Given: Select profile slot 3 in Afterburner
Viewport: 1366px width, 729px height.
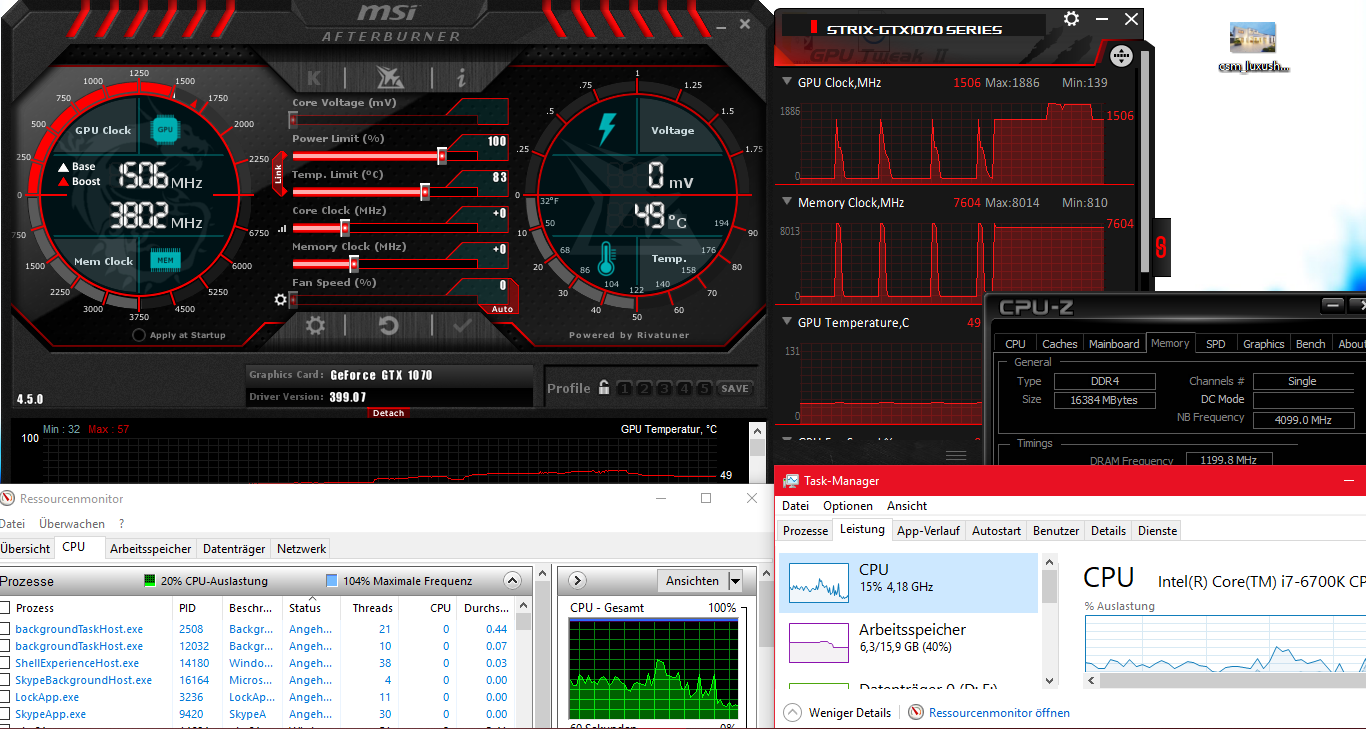Looking at the screenshot, I should coord(664,388).
